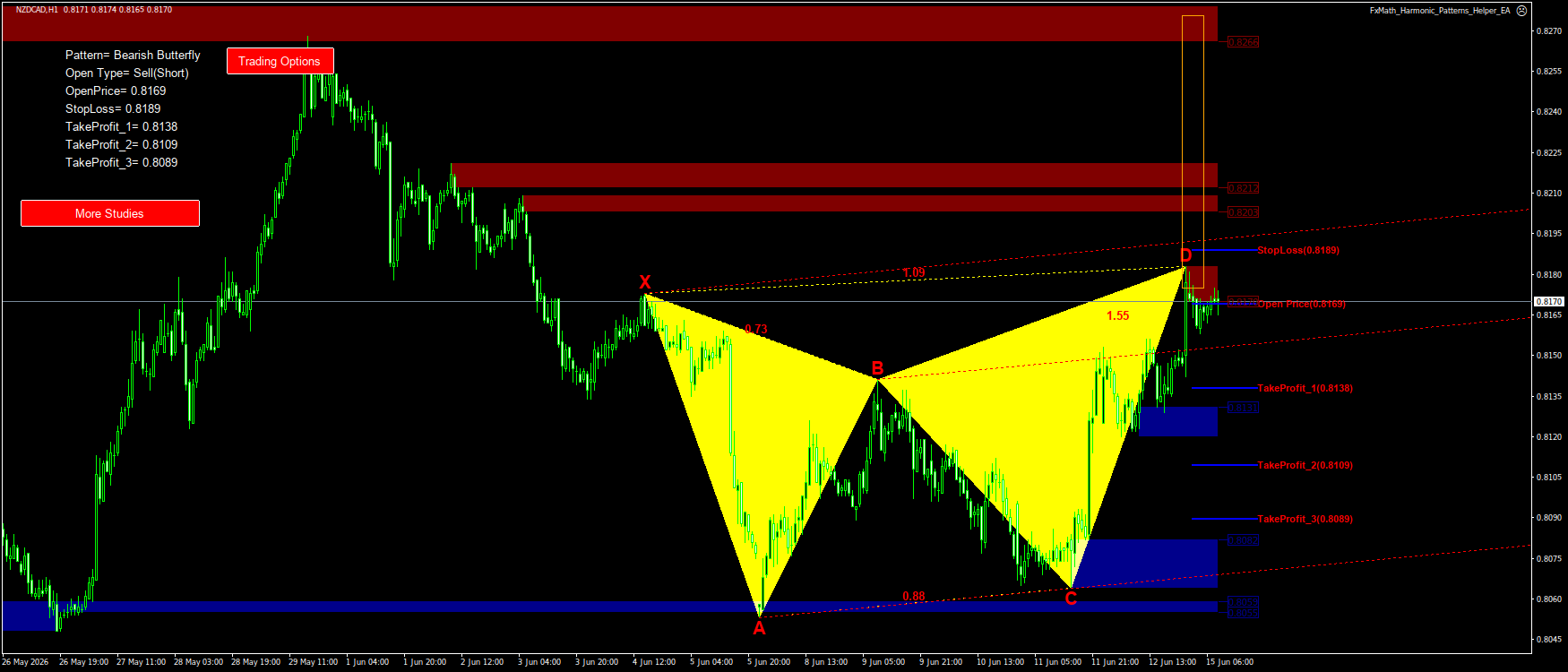Click pattern point C label

pos(1071,599)
